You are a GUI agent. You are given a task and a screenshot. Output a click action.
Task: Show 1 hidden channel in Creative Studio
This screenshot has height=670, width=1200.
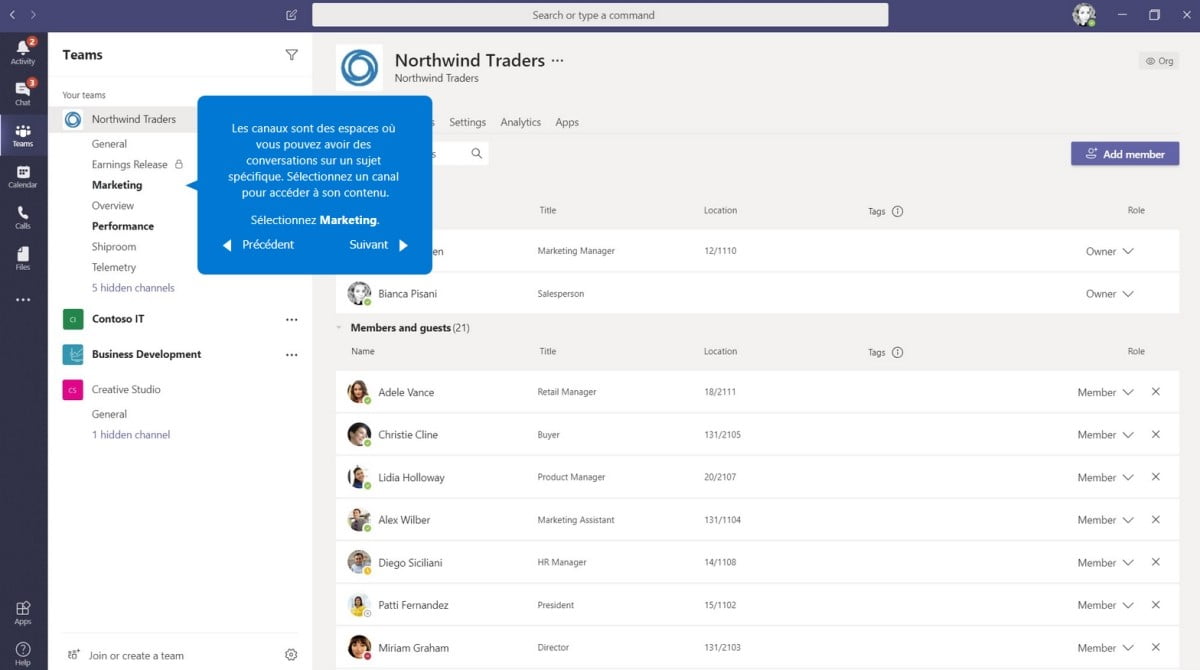click(x=131, y=435)
